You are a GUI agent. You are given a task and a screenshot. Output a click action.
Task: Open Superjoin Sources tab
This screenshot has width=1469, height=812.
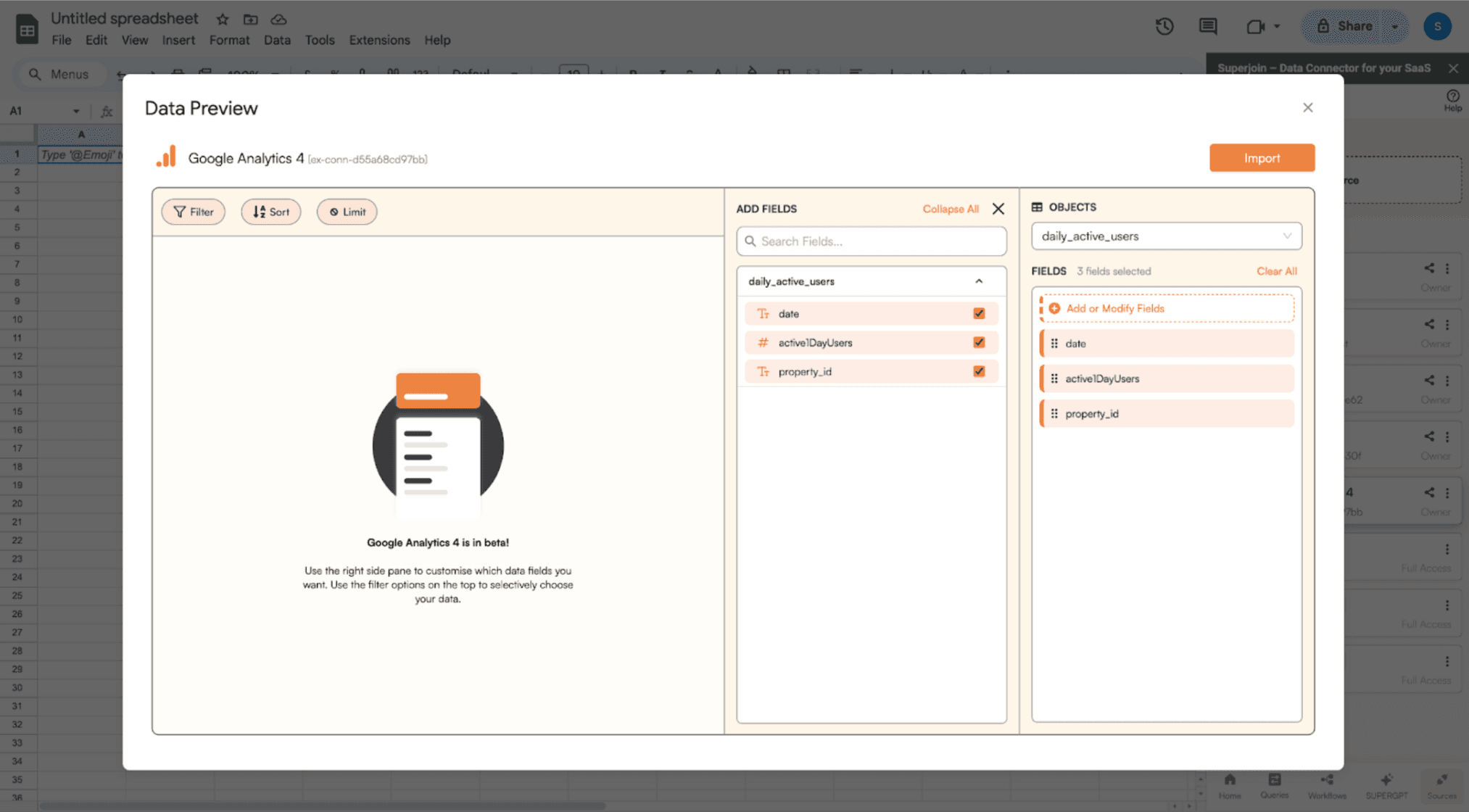pyautogui.click(x=1441, y=786)
